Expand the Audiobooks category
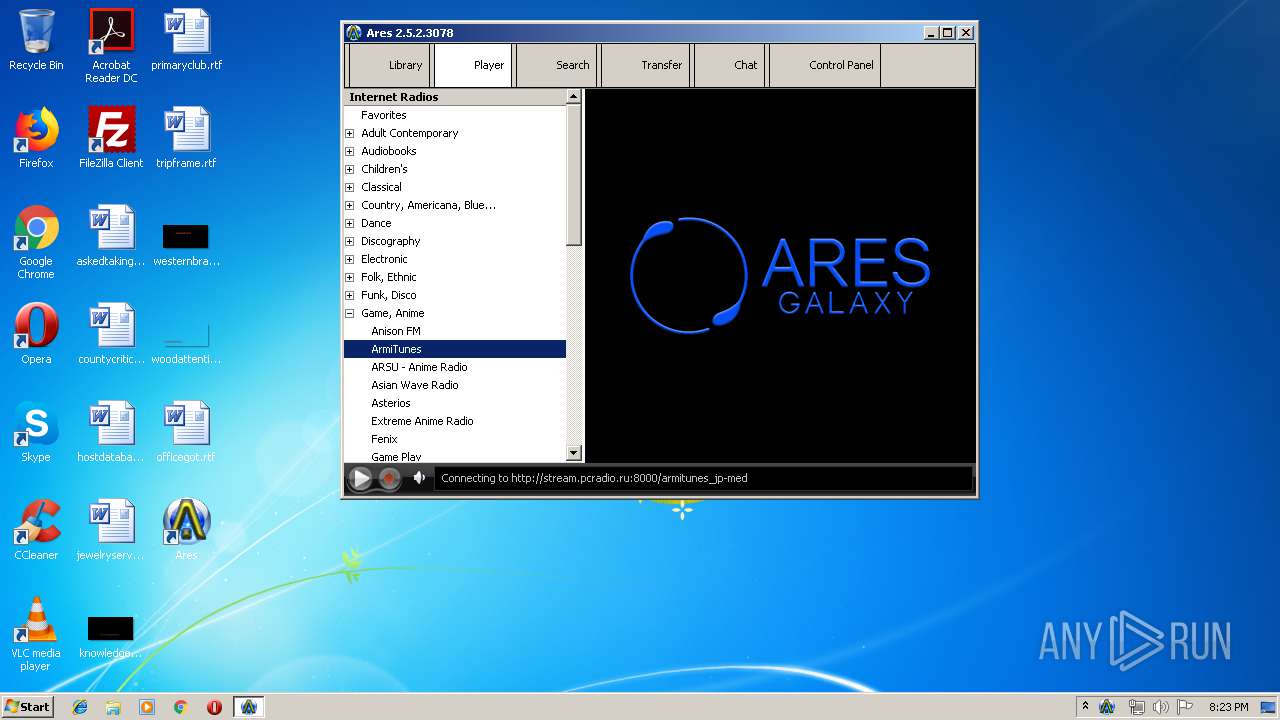The width and height of the screenshot is (1280, 720). click(x=350, y=151)
